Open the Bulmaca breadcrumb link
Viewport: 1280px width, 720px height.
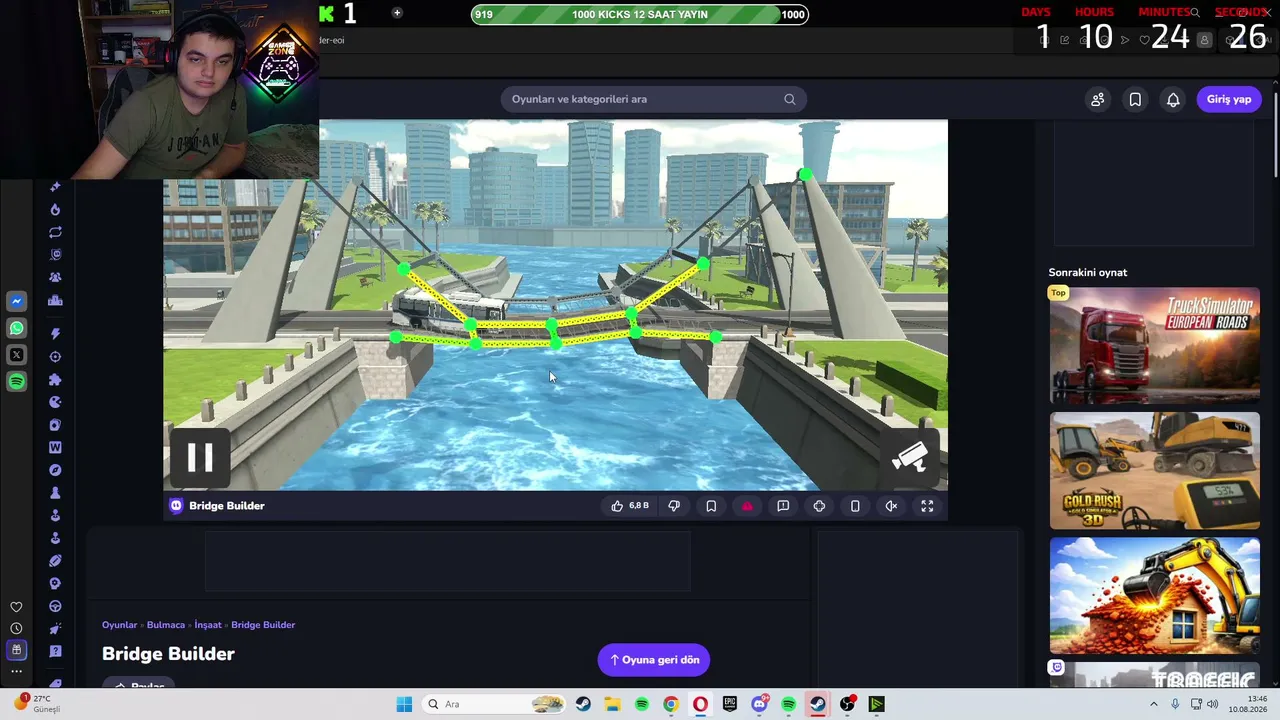coord(166,625)
